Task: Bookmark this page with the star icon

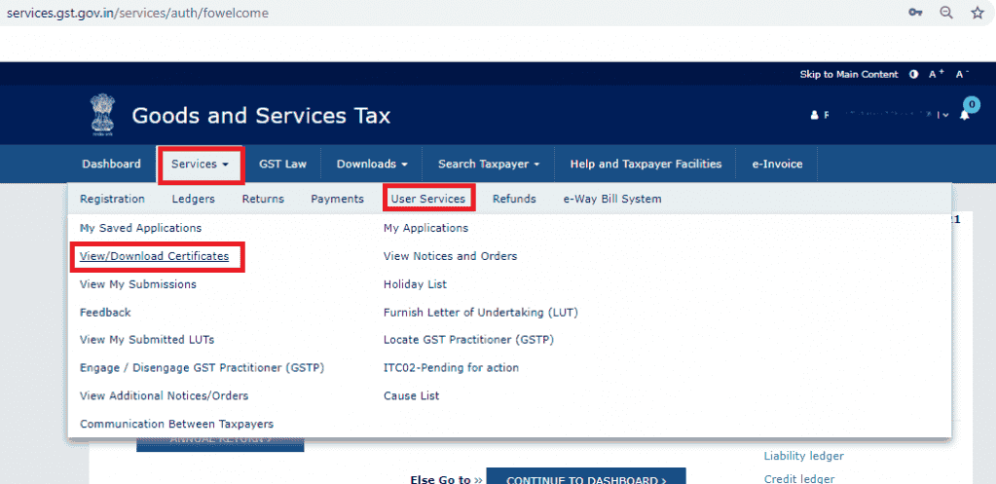Action: (x=977, y=13)
